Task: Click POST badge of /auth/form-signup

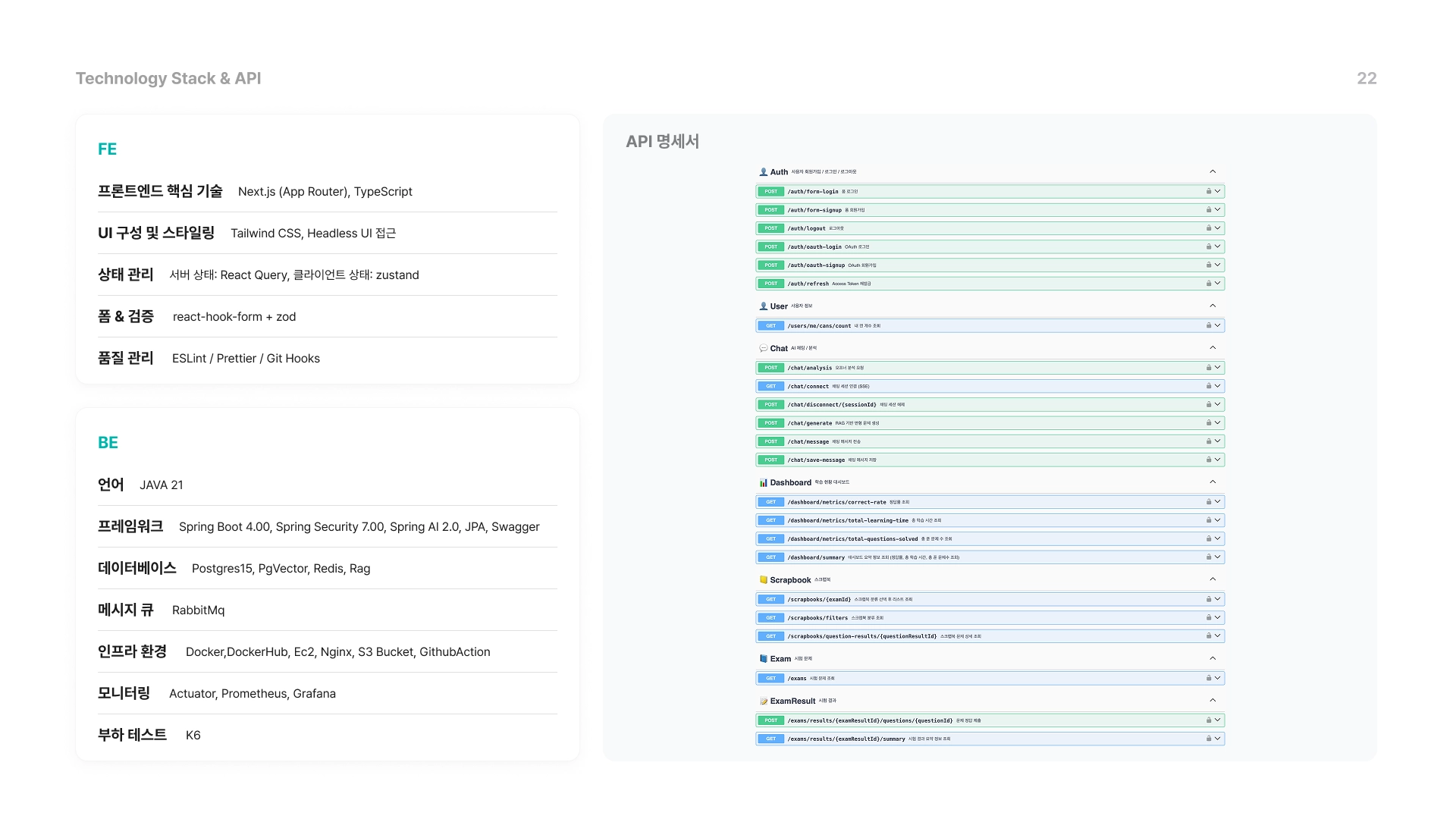Action: click(770, 210)
